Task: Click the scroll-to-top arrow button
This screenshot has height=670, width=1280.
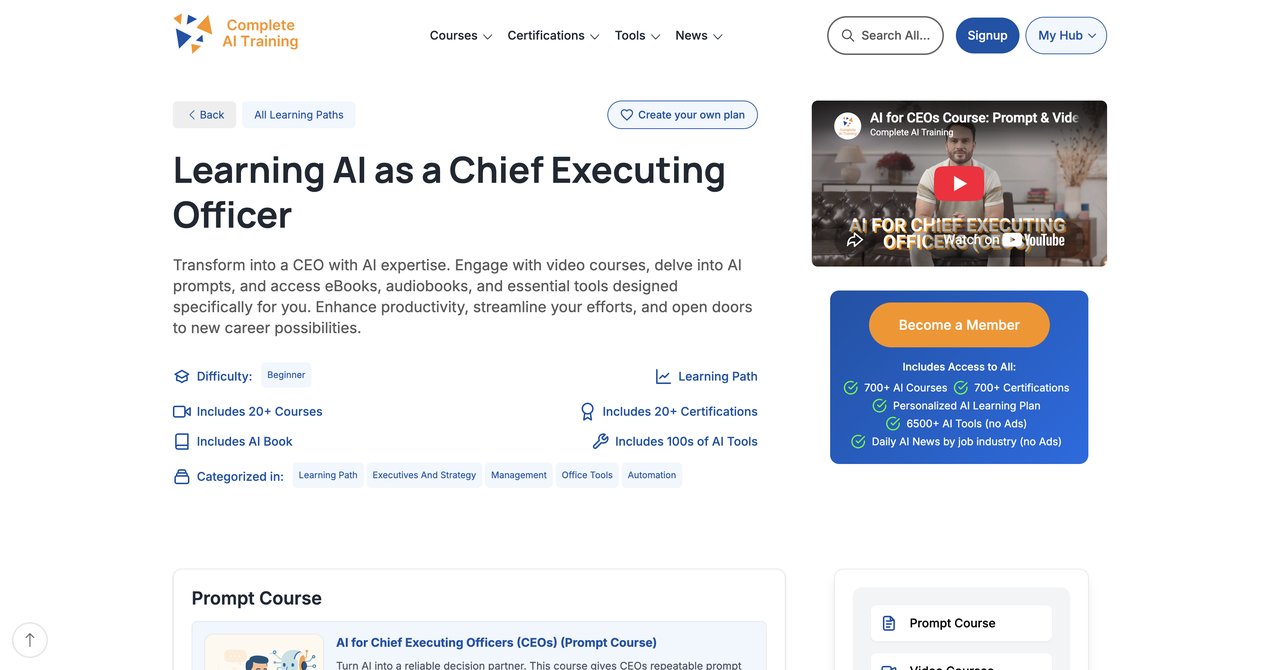Action: [30, 640]
